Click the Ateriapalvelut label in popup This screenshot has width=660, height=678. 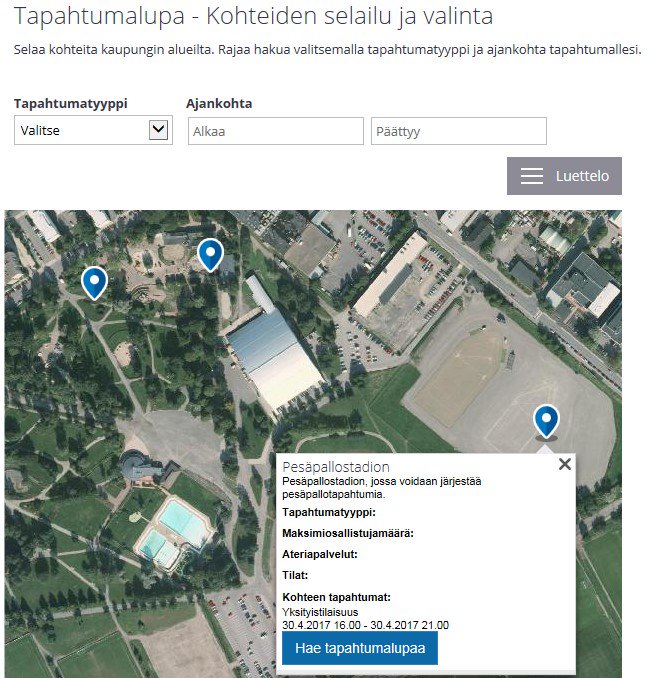pyautogui.click(x=320, y=554)
